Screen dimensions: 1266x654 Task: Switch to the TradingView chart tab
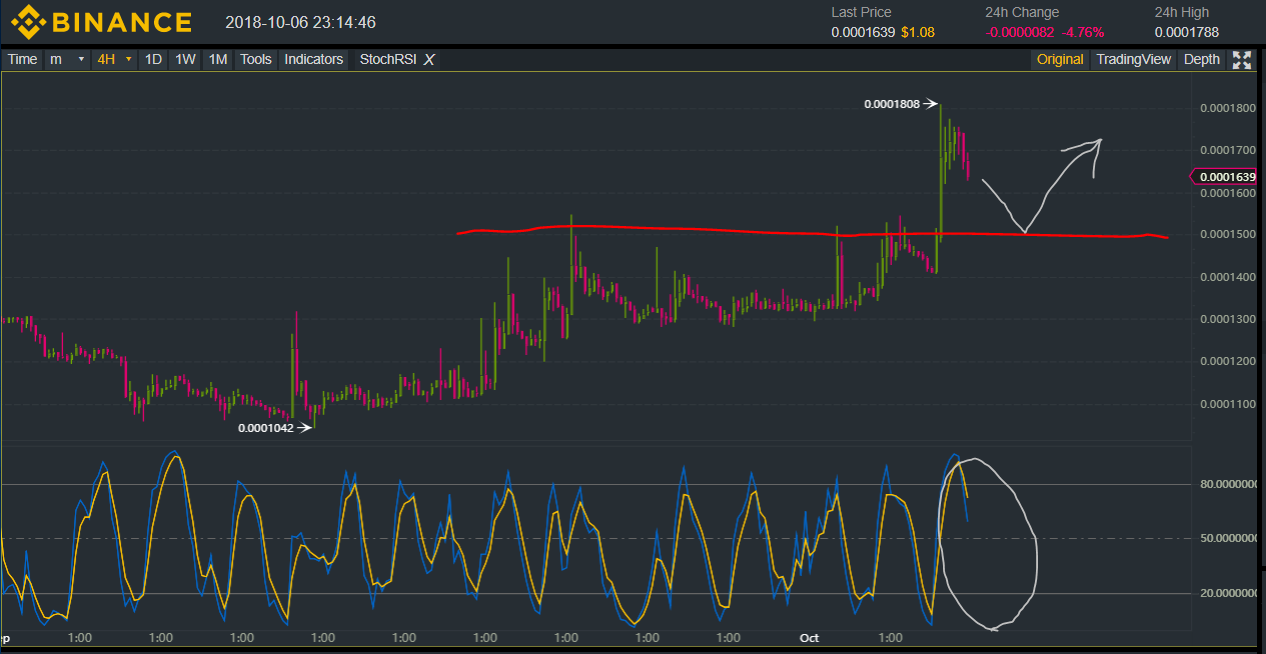(x=1133, y=59)
